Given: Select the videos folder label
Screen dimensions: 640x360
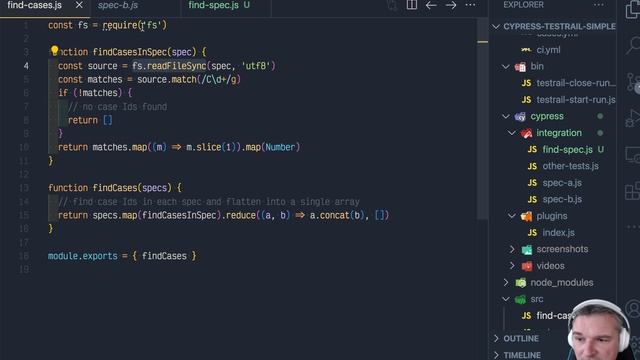Looking at the screenshot, I should pyautogui.click(x=550, y=266).
